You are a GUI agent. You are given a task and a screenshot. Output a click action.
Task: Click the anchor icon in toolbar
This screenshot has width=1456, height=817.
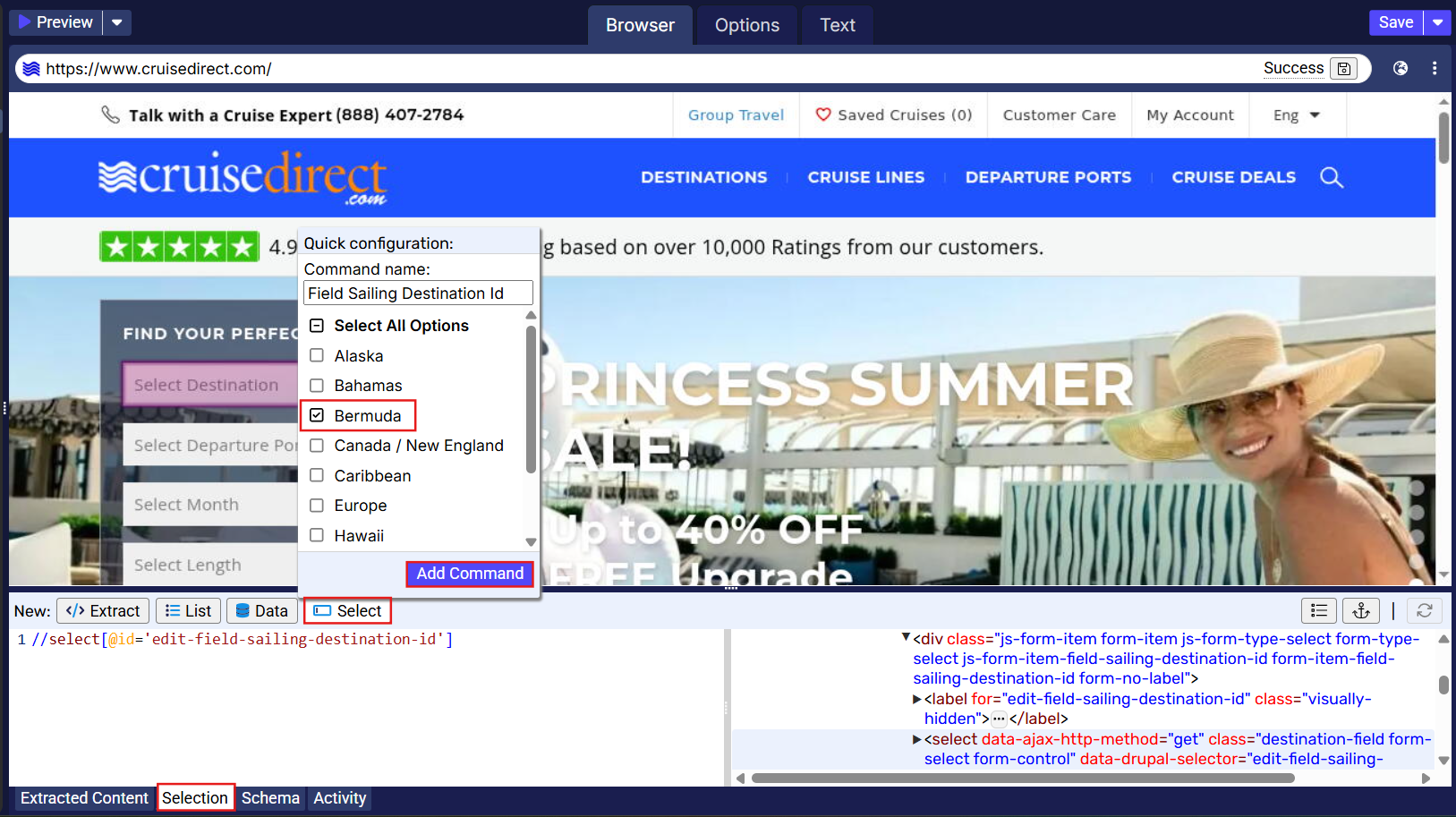[1360, 610]
